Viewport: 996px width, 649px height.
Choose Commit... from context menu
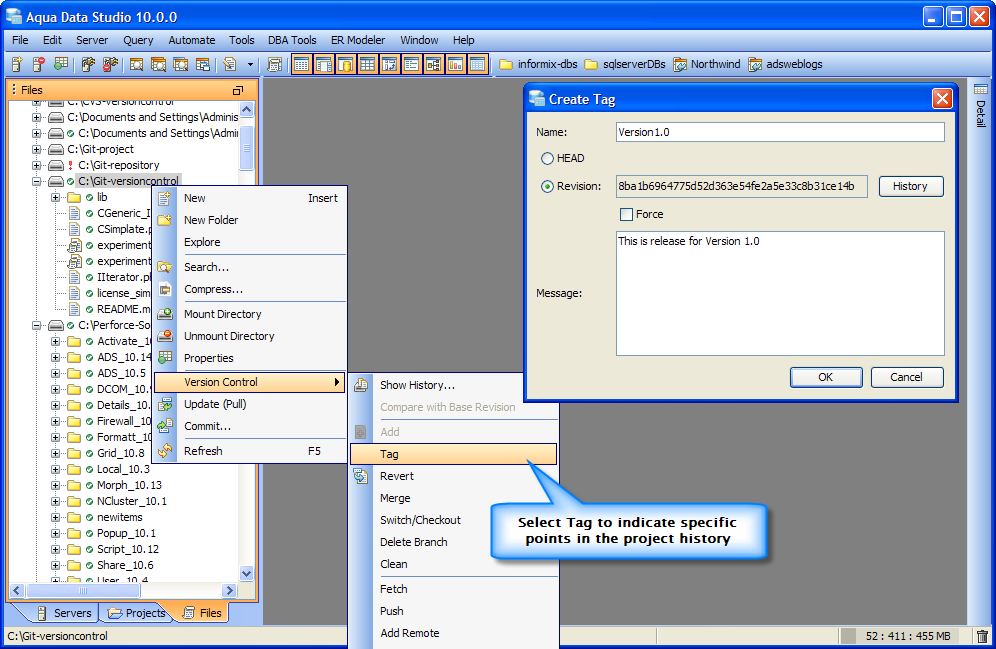click(250, 426)
